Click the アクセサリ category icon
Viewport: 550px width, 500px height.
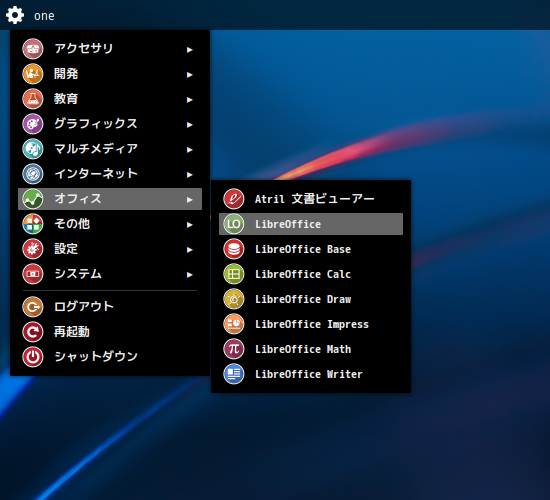point(33,49)
